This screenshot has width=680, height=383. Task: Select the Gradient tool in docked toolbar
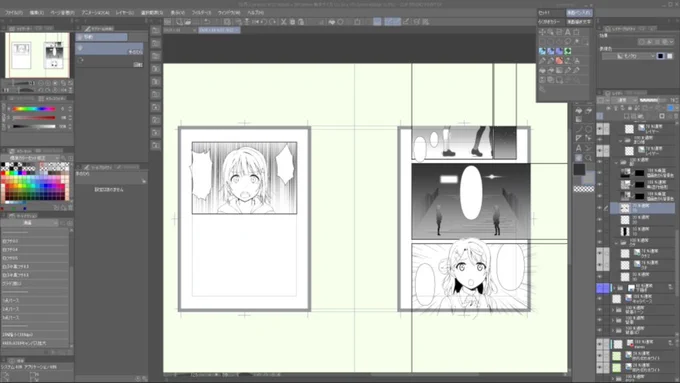579,119
